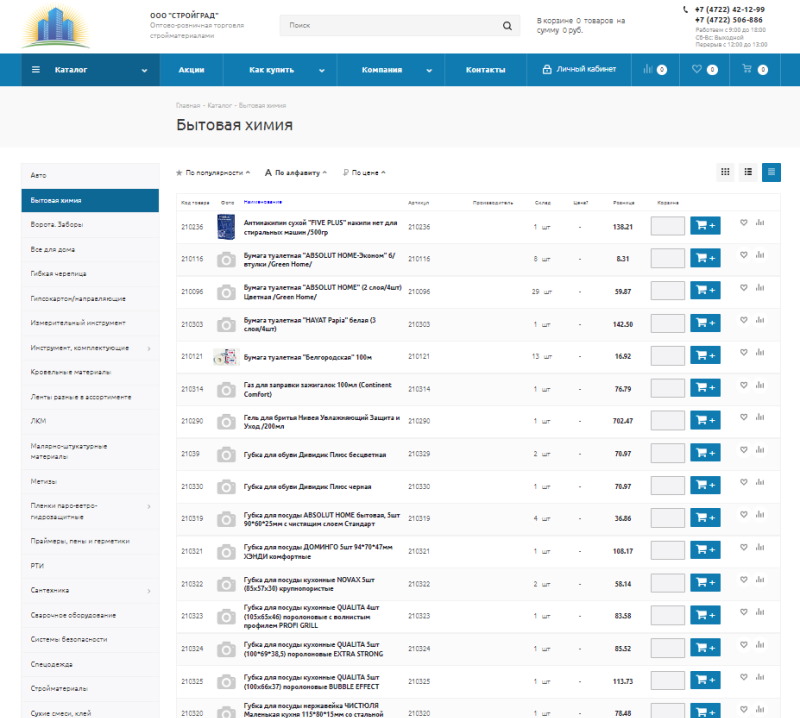Favorite the Бумага туалетная "Белгородская" 100м item
800x718 pixels.
click(x=743, y=352)
